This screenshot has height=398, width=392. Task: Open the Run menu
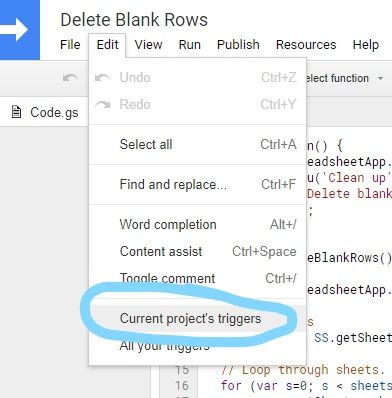click(x=190, y=45)
